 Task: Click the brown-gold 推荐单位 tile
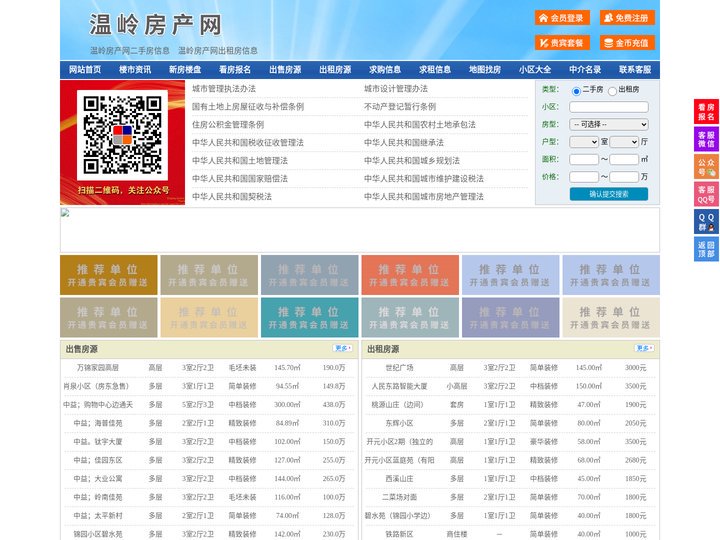[109, 275]
